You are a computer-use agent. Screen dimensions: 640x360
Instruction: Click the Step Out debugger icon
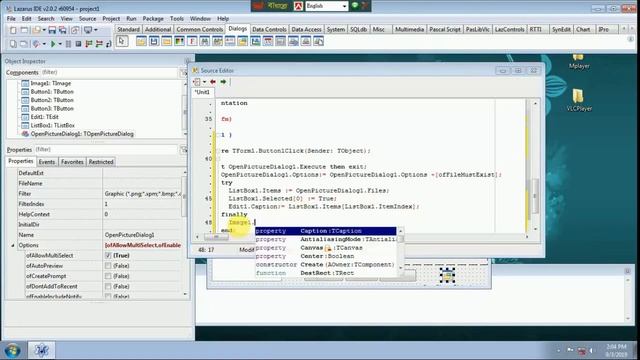pyautogui.click(x=108, y=44)
